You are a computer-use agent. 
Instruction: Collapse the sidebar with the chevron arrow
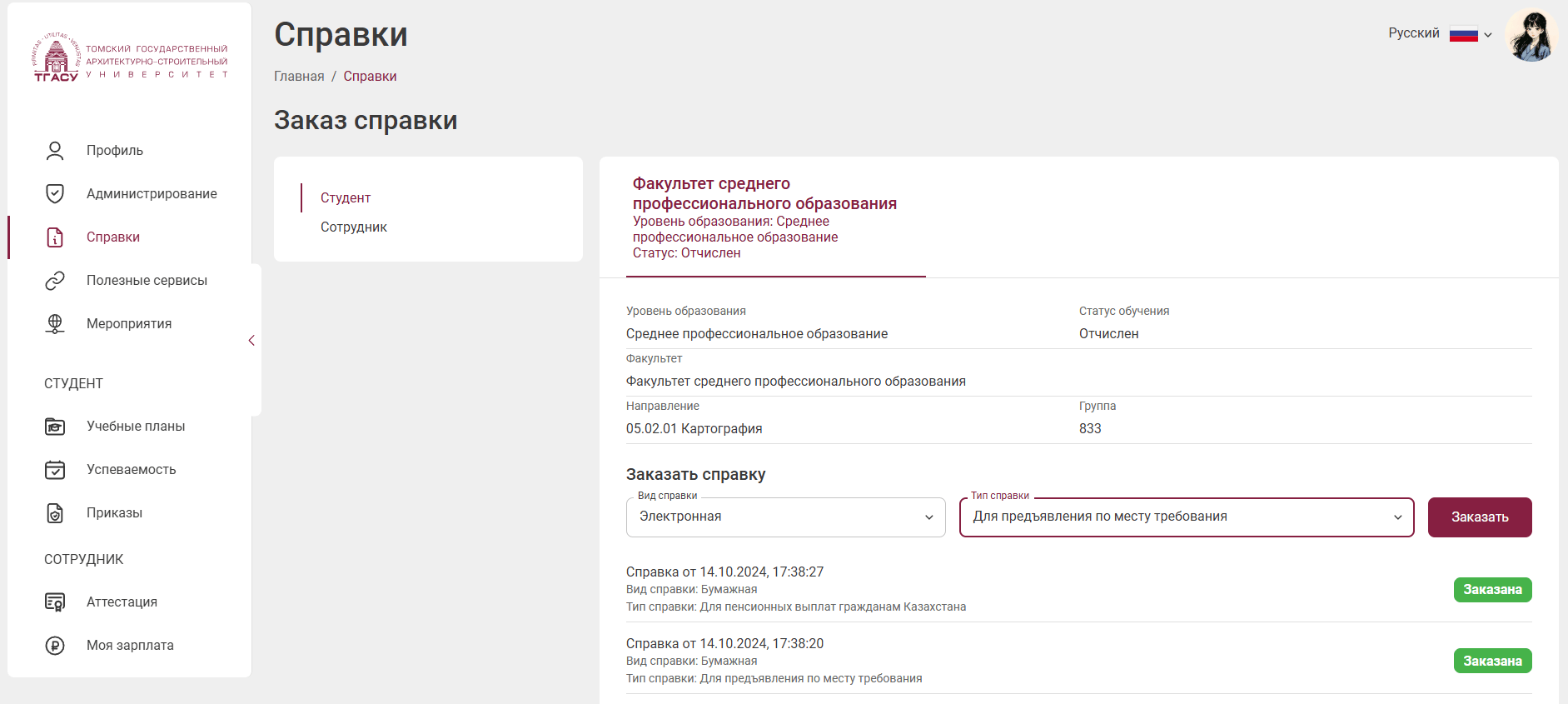point(251,341)
